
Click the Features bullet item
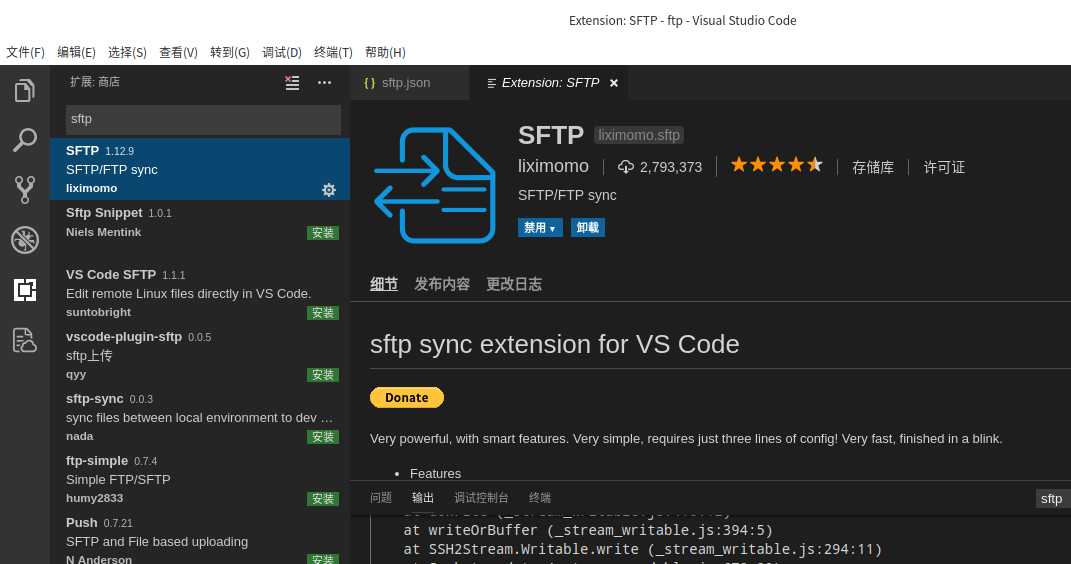[x=435, y=474]
